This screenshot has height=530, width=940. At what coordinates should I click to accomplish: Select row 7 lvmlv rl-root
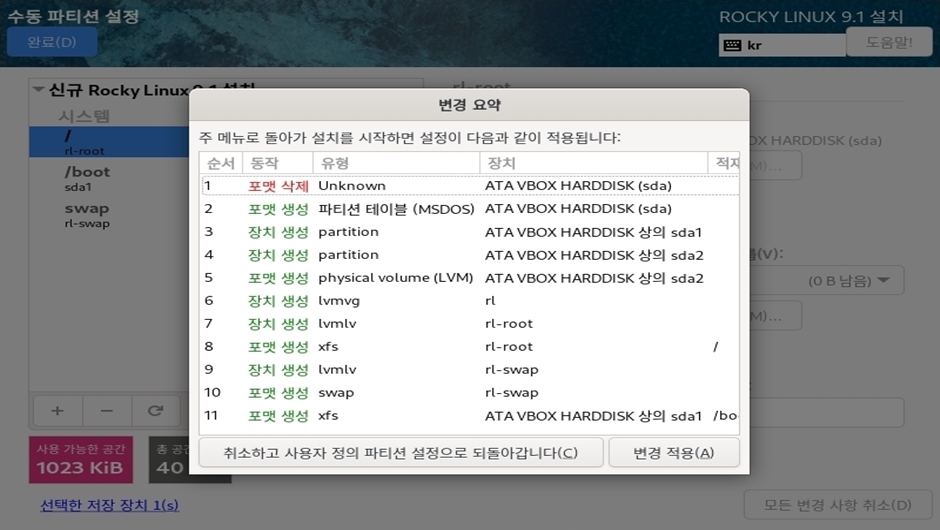point(469,324)
